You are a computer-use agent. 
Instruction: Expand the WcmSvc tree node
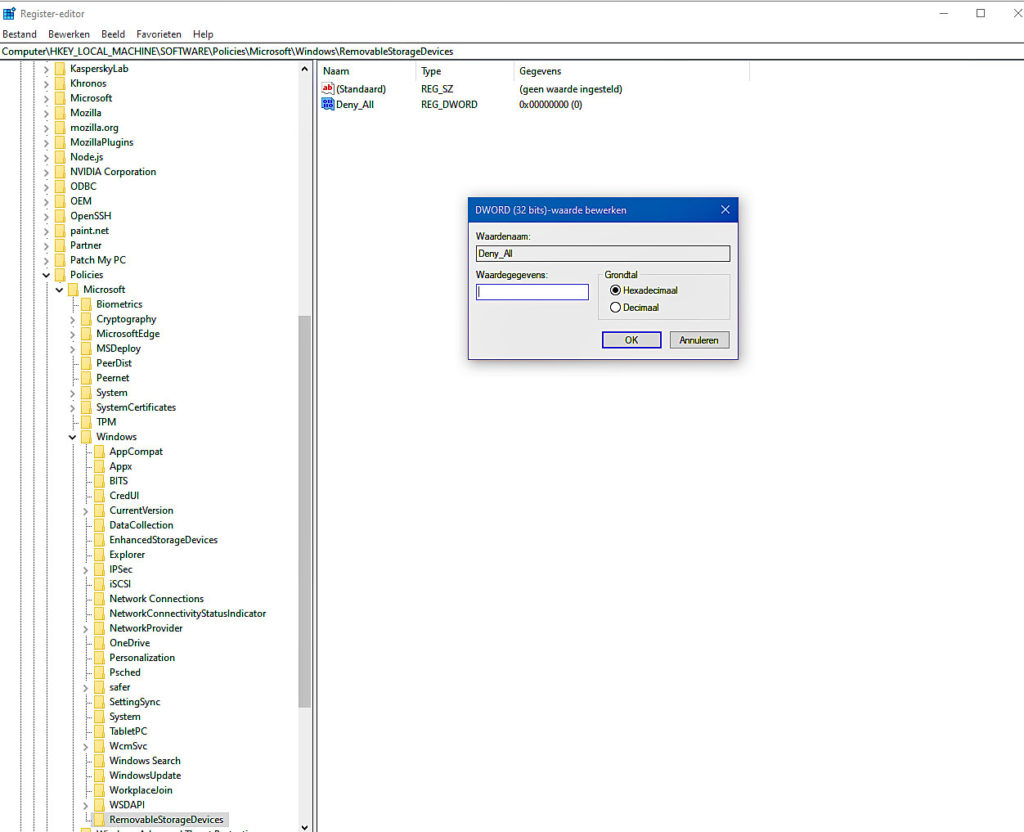86,746
